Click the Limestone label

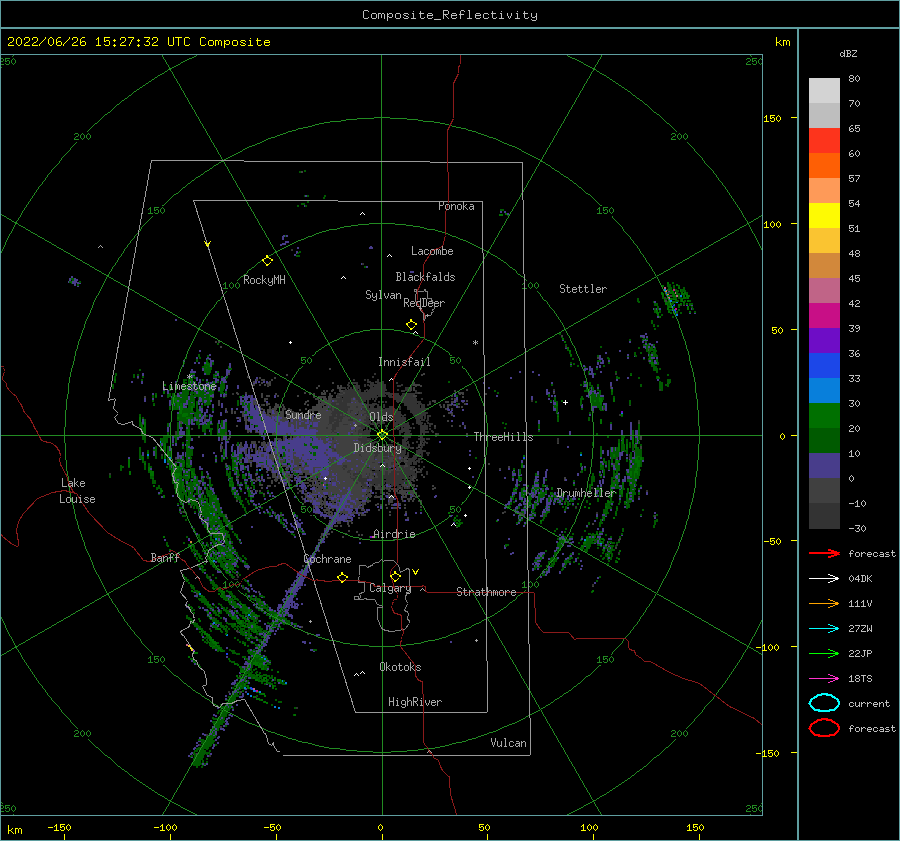click(x=189, y=386)
